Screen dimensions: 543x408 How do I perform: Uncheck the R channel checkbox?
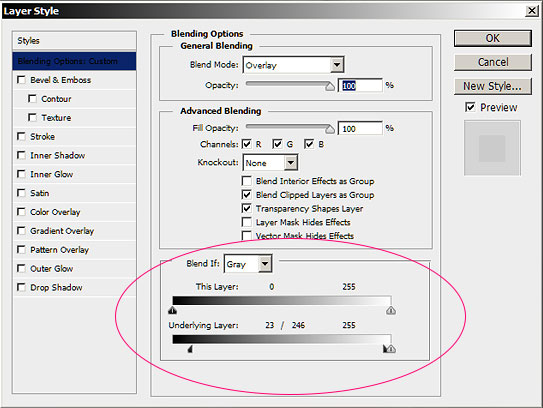point(247,144)
